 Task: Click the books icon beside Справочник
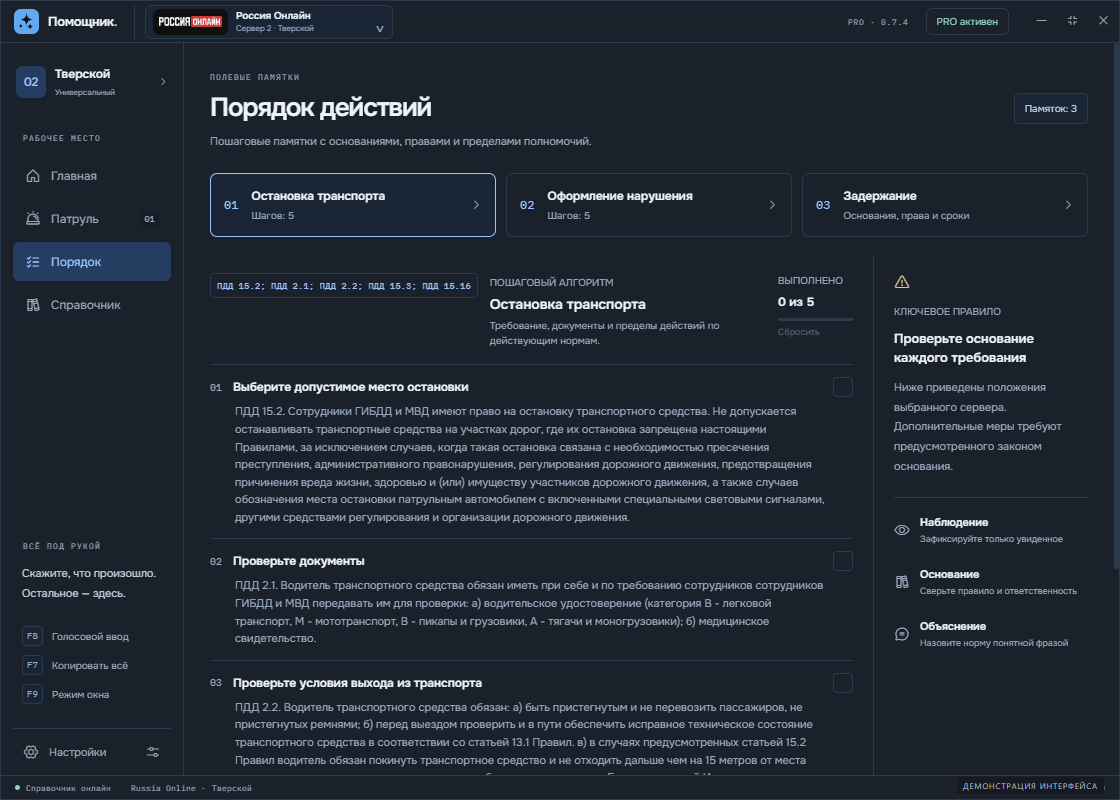coord(33,304)
